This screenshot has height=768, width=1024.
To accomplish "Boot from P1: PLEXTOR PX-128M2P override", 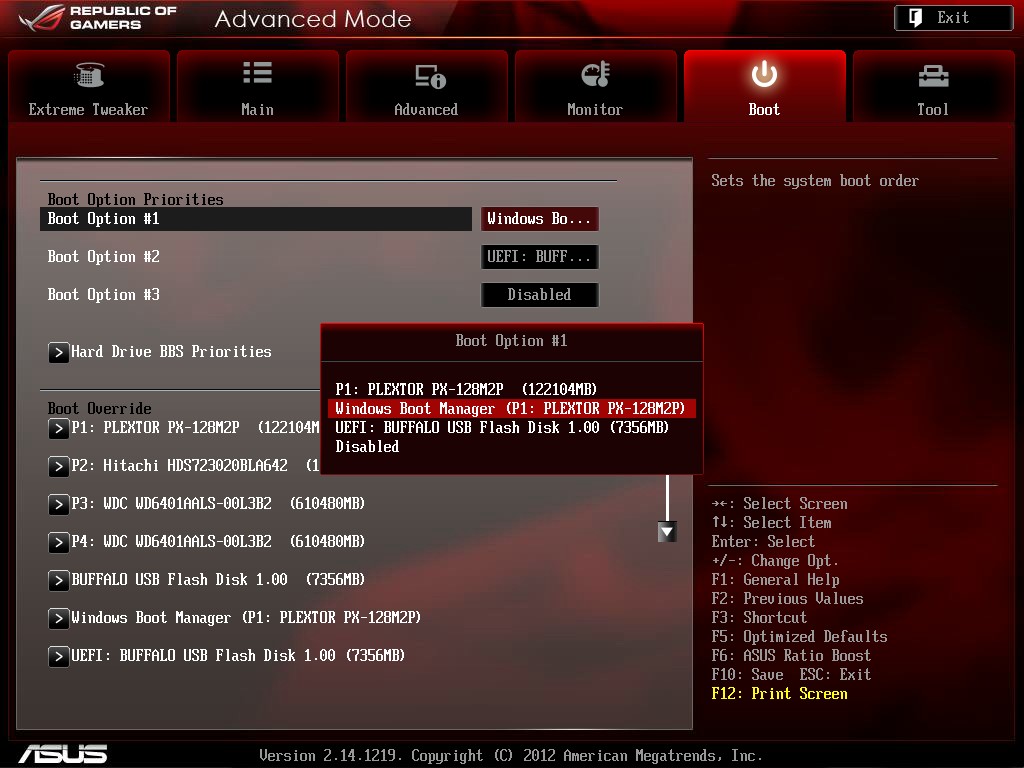I will [x=195, y=427].
